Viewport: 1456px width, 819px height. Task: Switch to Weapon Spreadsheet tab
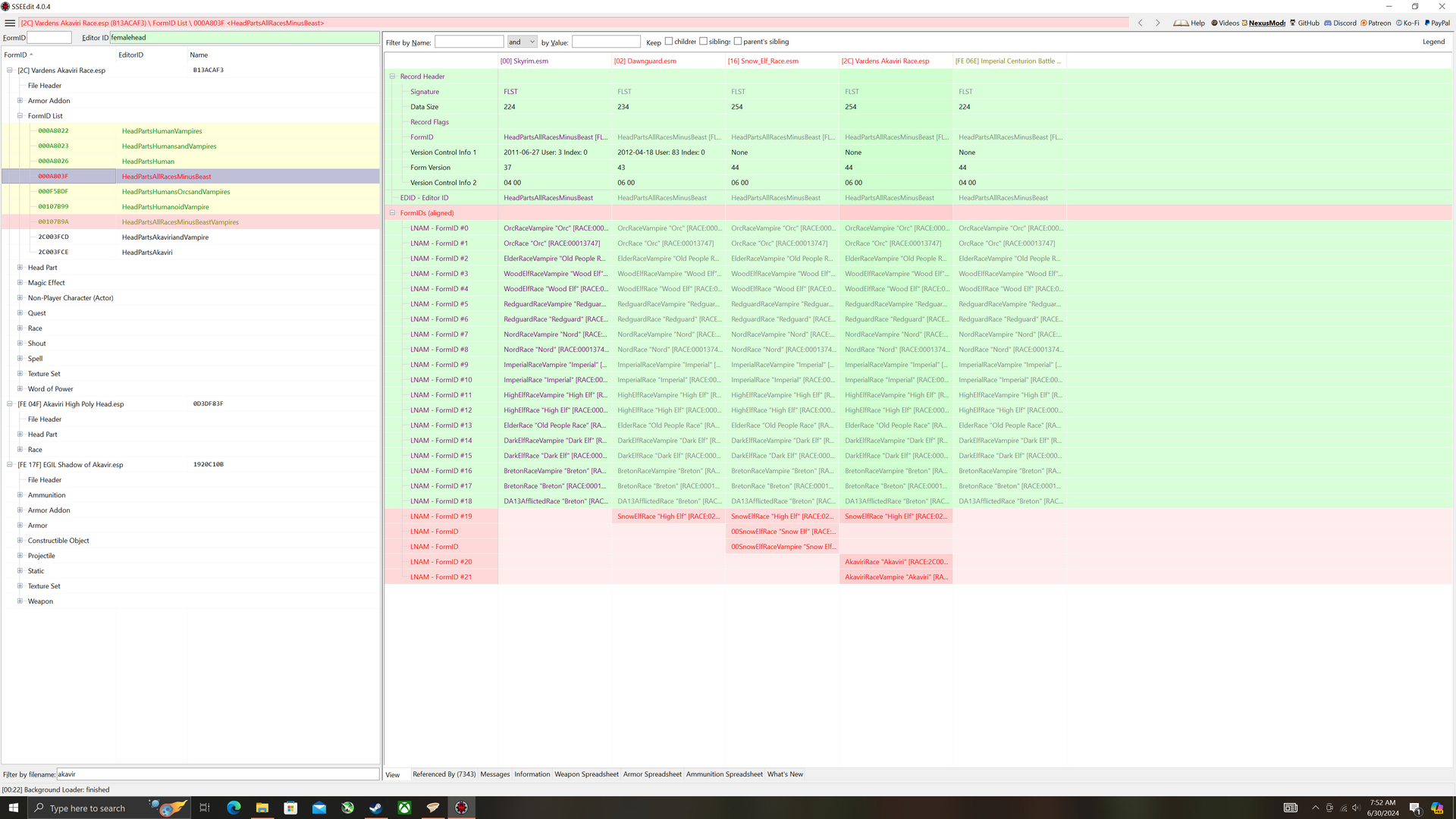pos(587,774)
